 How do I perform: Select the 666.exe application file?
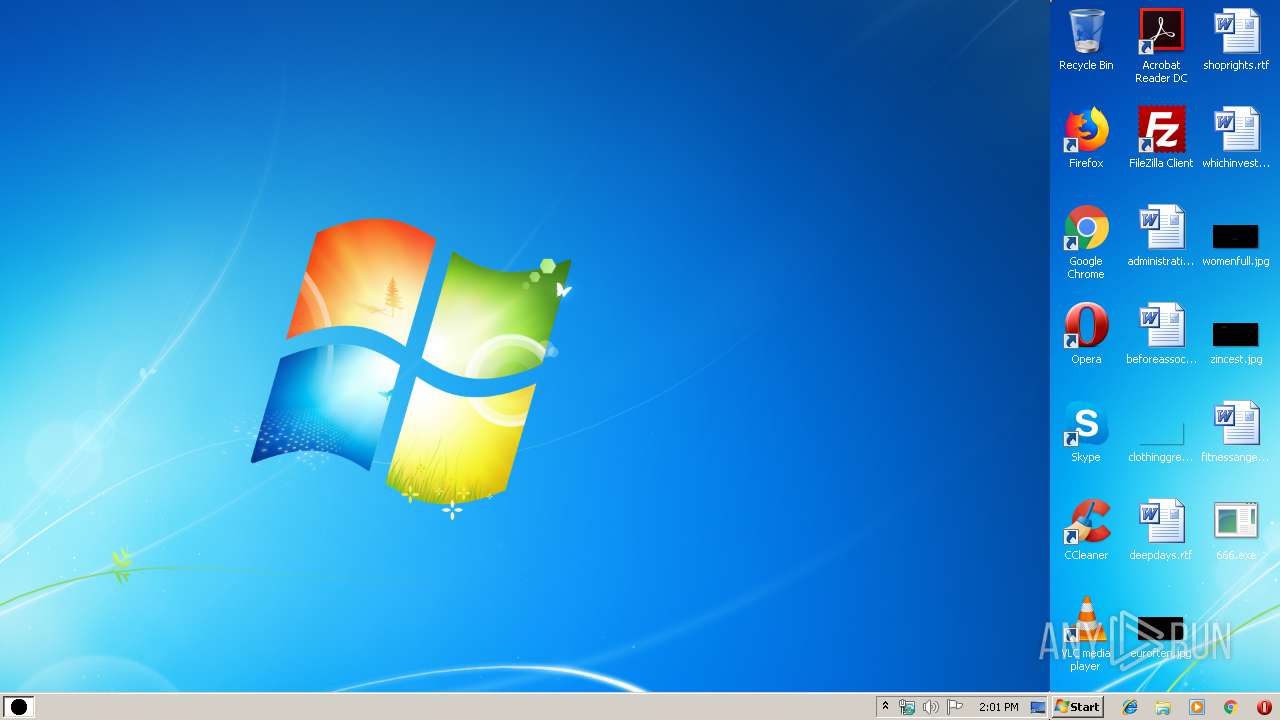pyautogui.click(x=1236, y=530)
